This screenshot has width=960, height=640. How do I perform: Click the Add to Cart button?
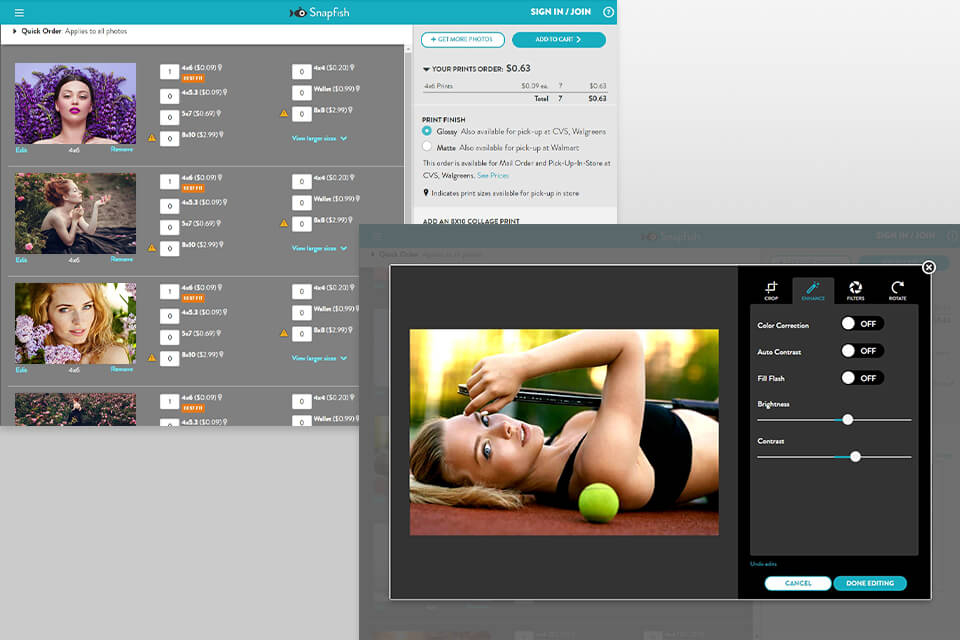(x=558, y=40)
